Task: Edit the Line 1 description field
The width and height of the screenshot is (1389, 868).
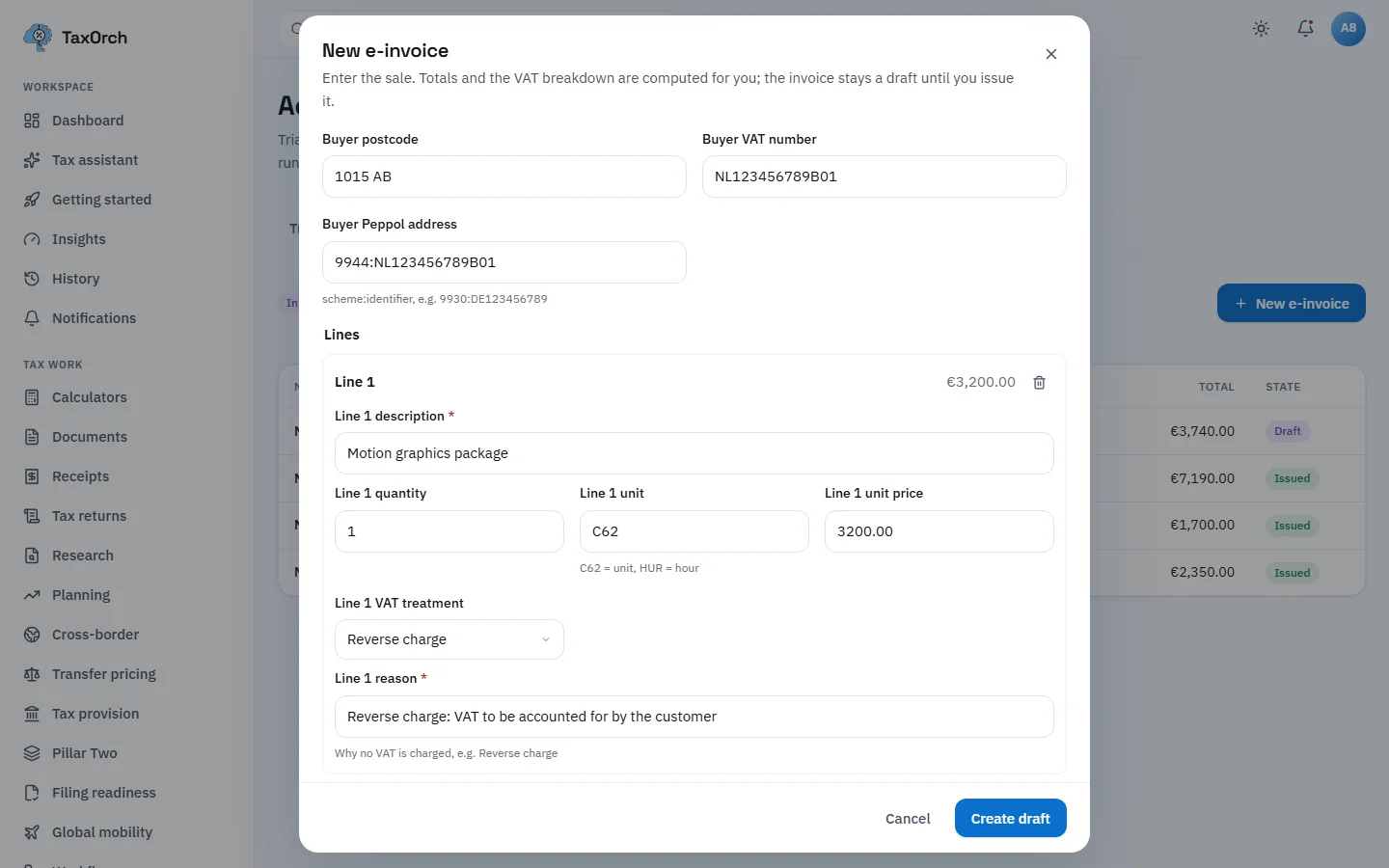Action: pyautogui.click(x=694, y=453)
